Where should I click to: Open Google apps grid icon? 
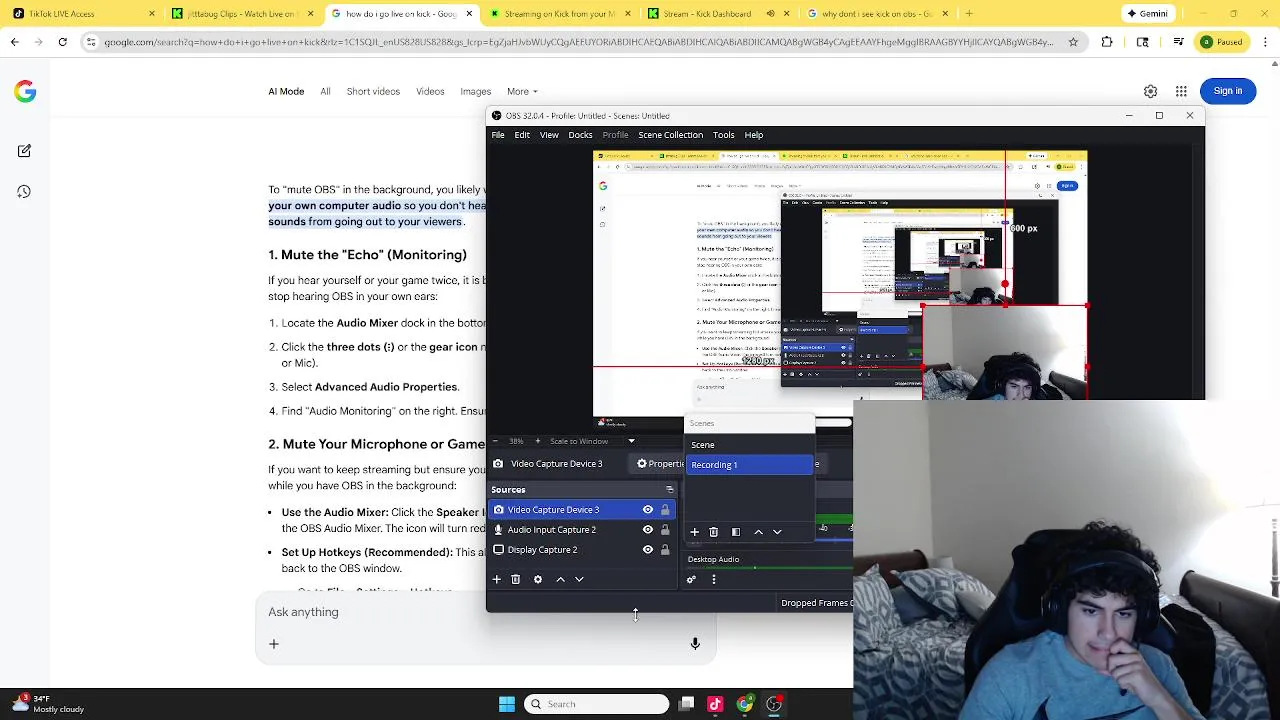coord(1181,91)
